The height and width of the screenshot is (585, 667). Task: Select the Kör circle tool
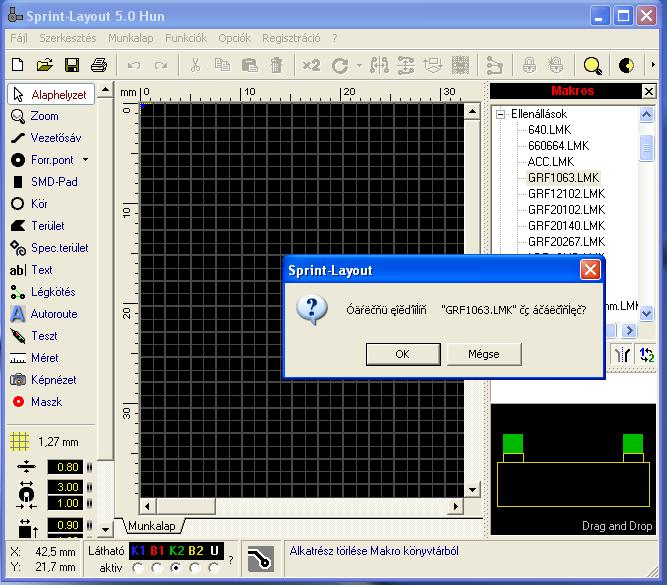[29, 204]
